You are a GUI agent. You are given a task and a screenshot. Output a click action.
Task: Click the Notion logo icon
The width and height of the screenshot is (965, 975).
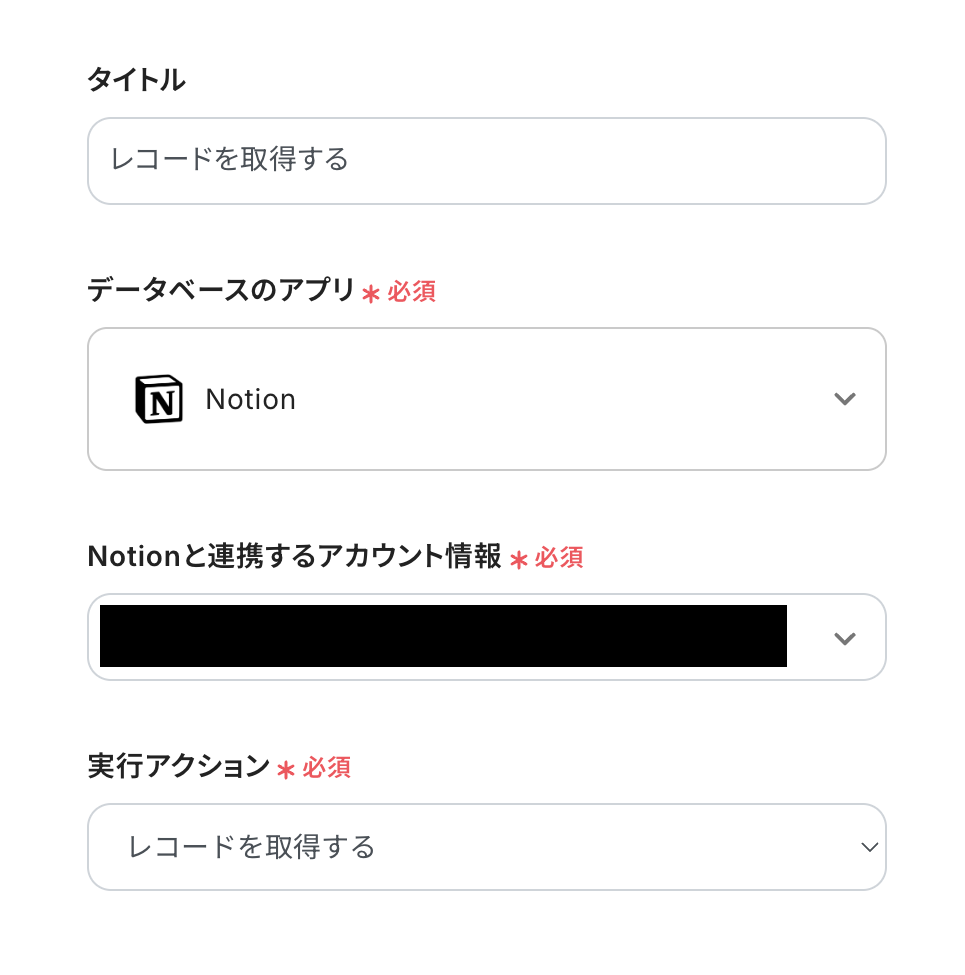pyautogui.click(x=158, y=400)
